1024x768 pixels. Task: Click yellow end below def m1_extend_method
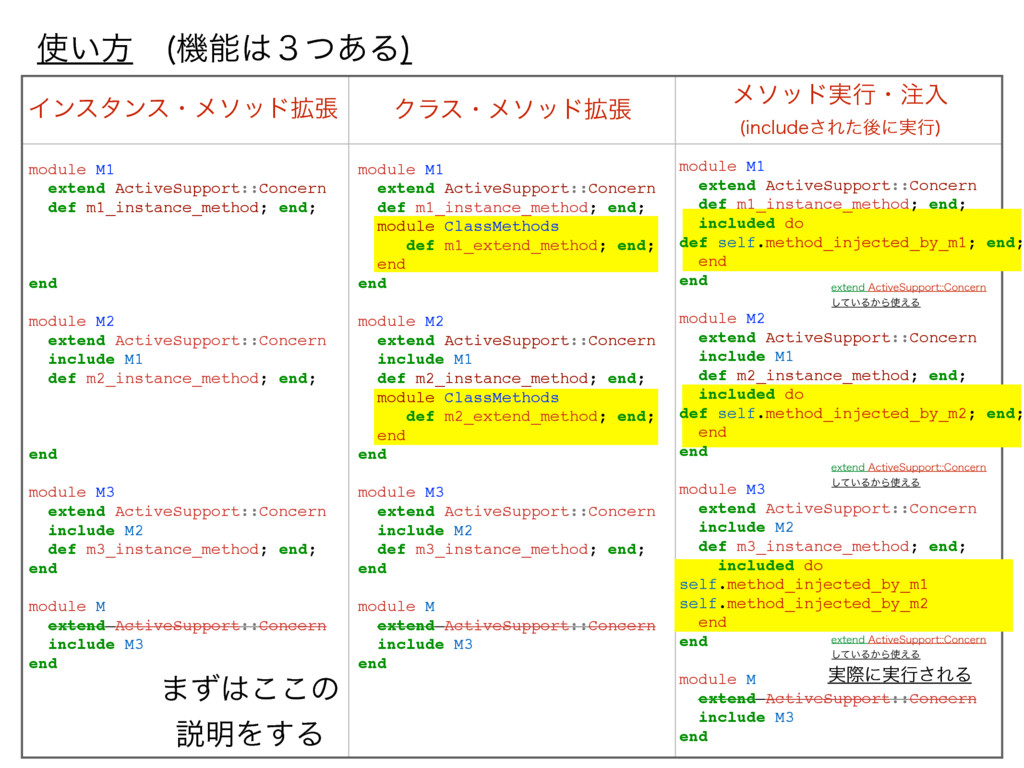click(x=391, y=264)
